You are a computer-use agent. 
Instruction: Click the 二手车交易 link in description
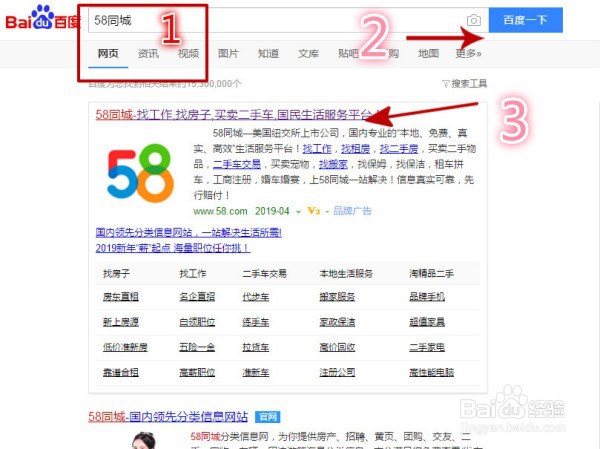237,164
